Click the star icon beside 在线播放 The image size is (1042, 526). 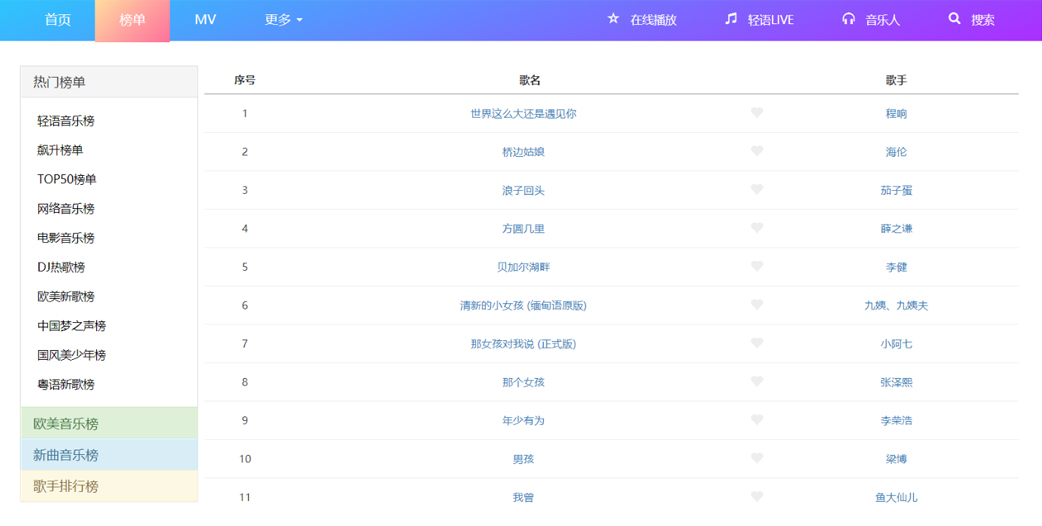pyautogui.click(x=613, y=19)
